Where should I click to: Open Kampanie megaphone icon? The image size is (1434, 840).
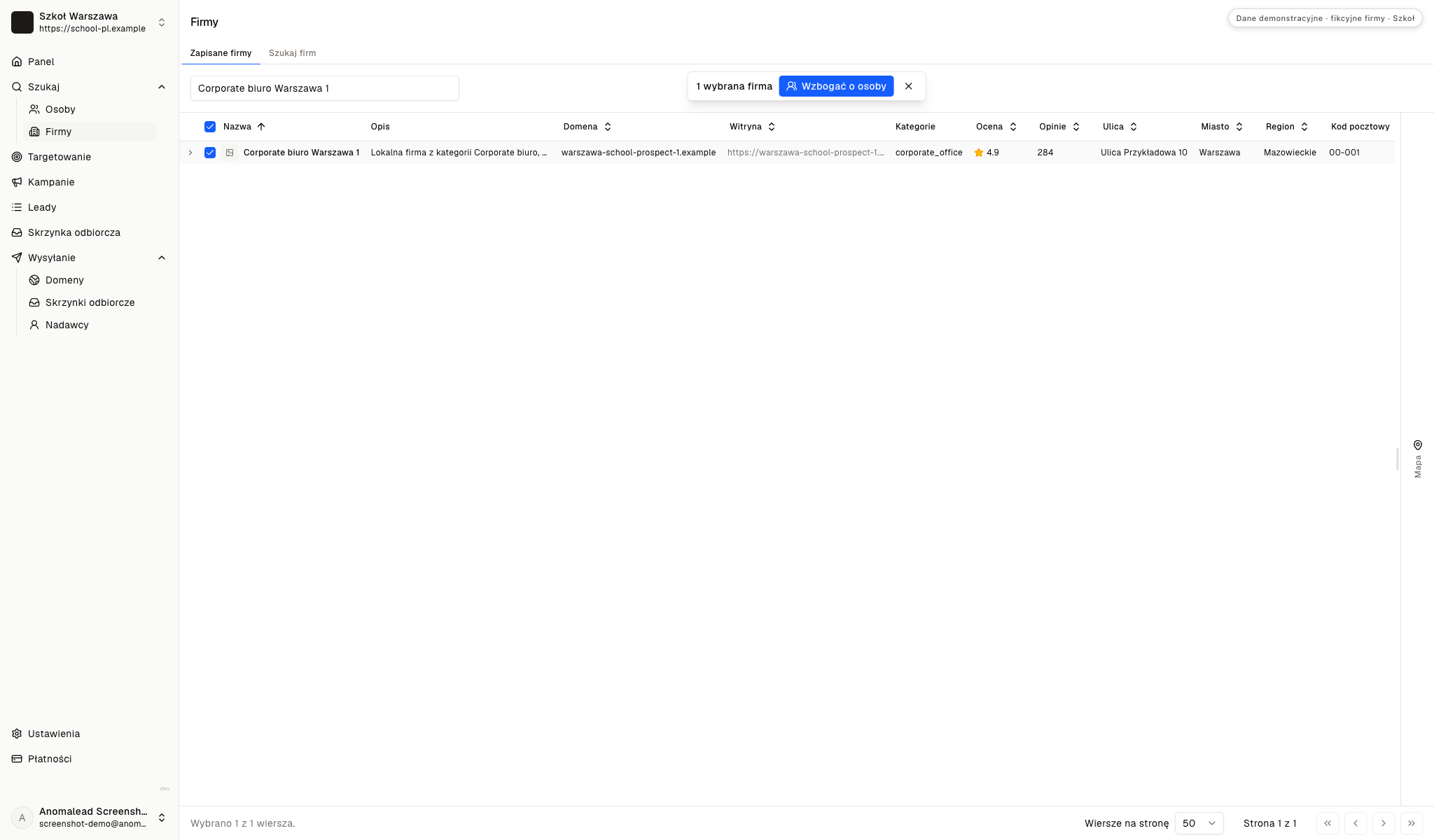[17, 182]
